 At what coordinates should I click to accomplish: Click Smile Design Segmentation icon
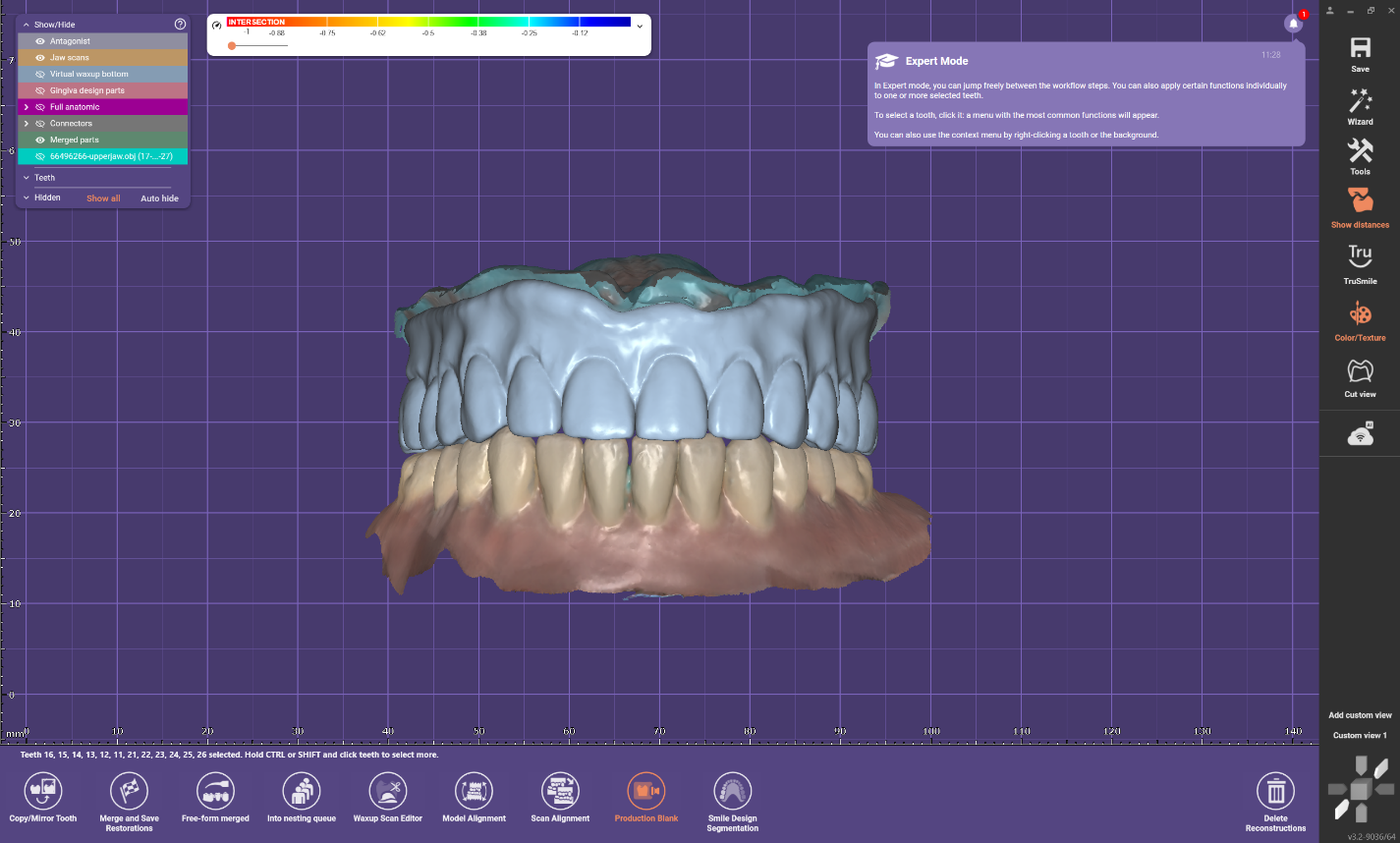point(732,796)
